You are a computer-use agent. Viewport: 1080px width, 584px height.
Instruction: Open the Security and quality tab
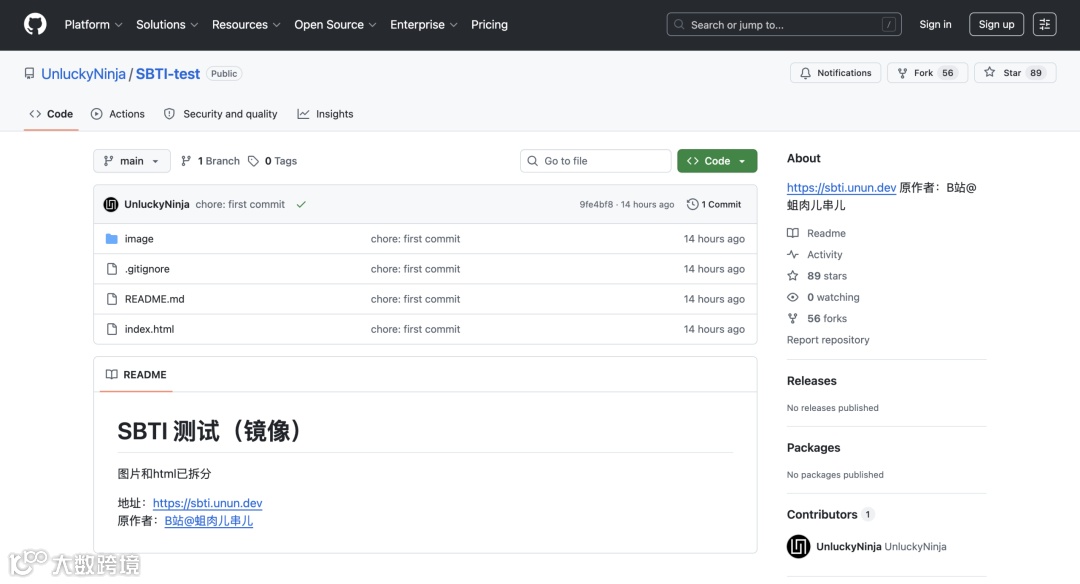tap(220, 114)
